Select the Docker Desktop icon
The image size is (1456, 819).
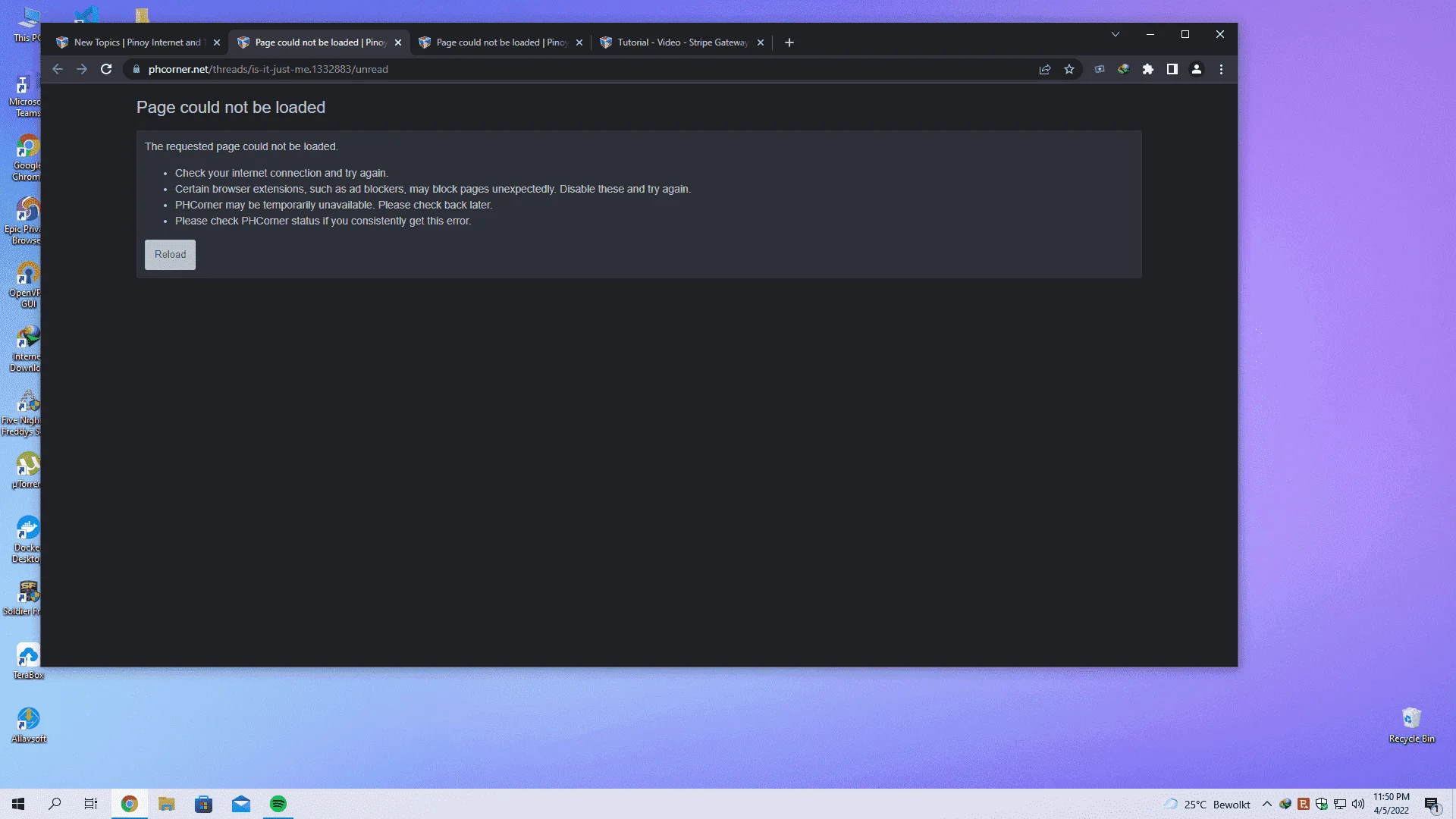pyautogui.click(x=27, y=539)
